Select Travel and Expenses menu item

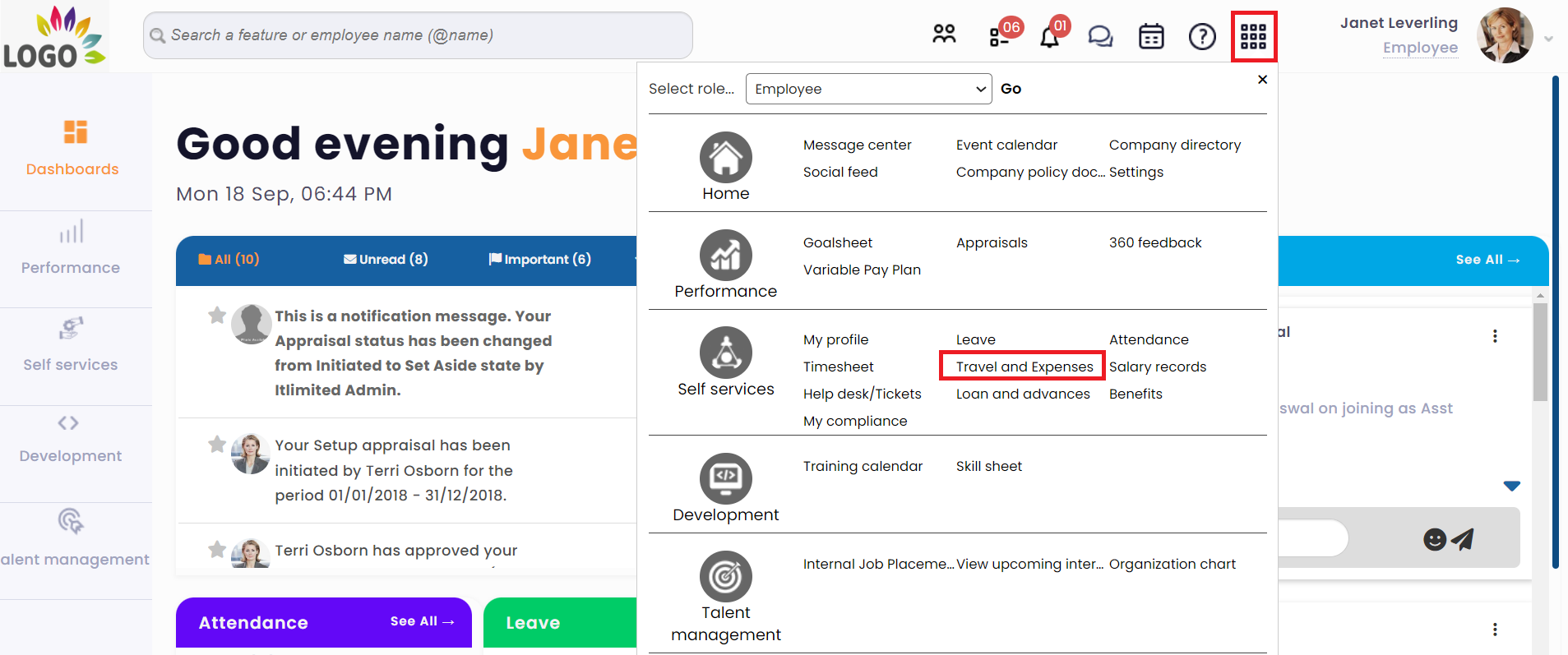1024,367
